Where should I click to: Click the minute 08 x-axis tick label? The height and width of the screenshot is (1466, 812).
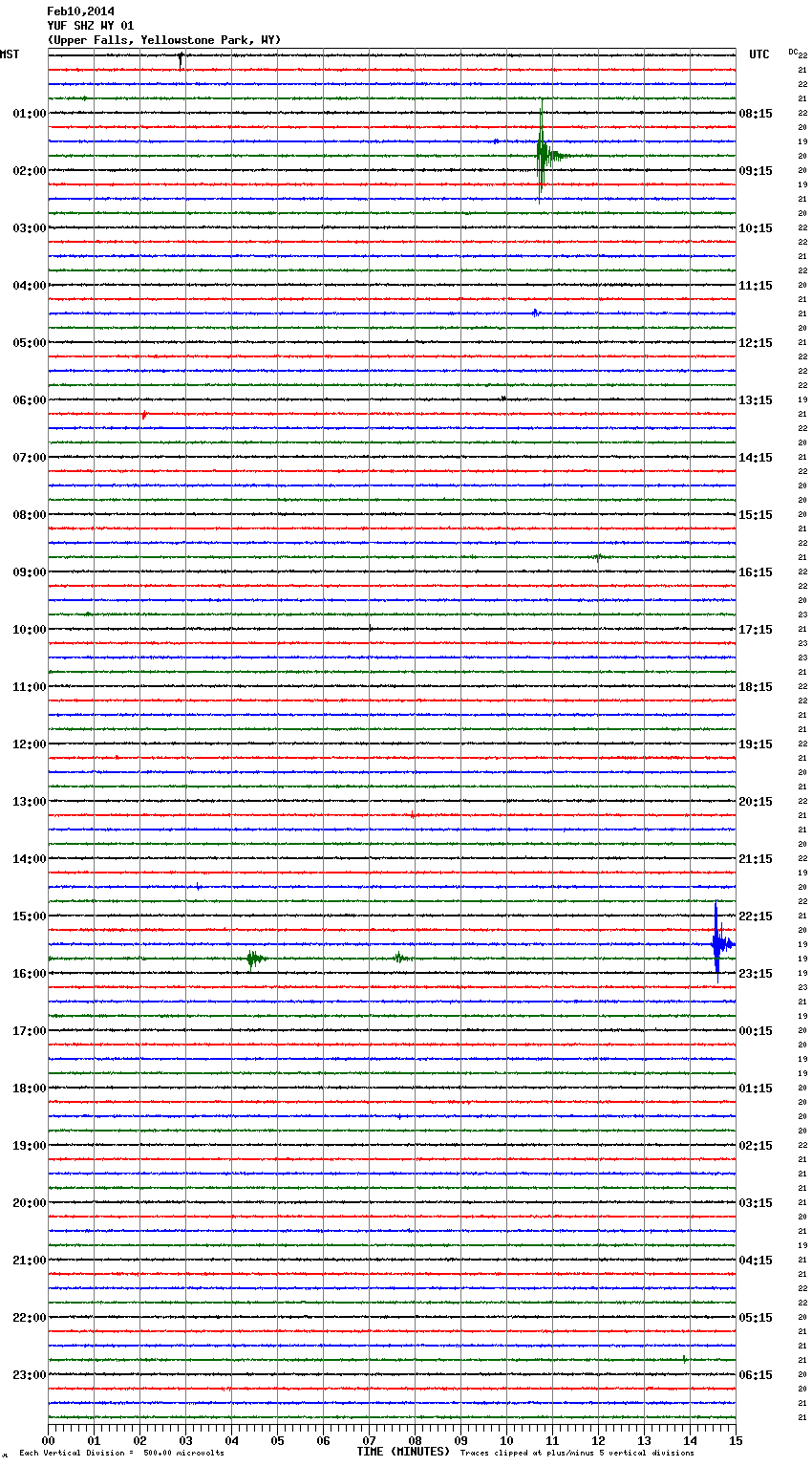click(416, 1441)
